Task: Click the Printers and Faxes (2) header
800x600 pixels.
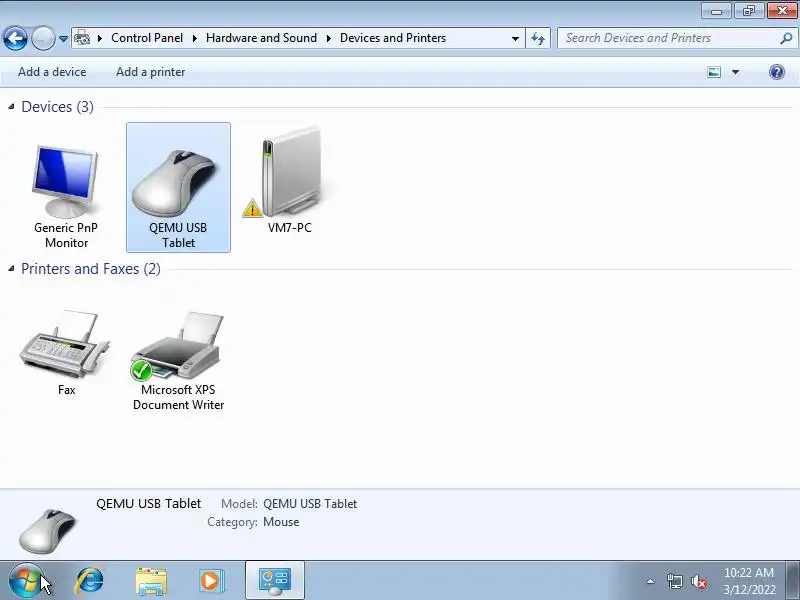Action: click(90, 268)
